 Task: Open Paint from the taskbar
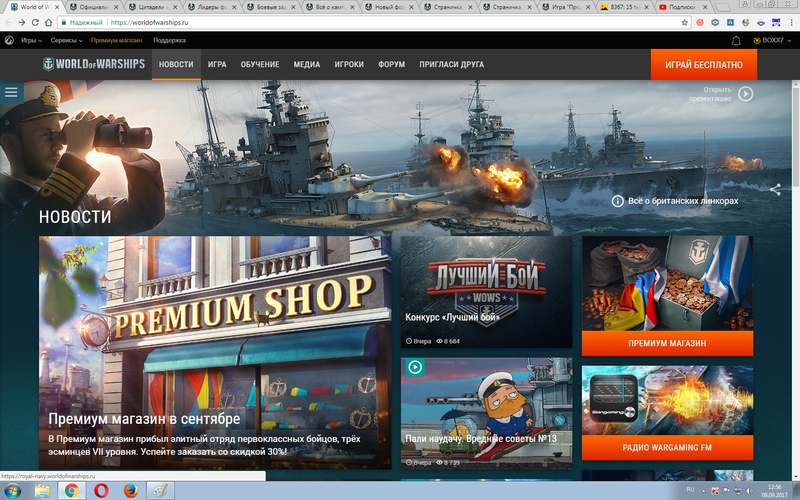click(x=160, y=491)
